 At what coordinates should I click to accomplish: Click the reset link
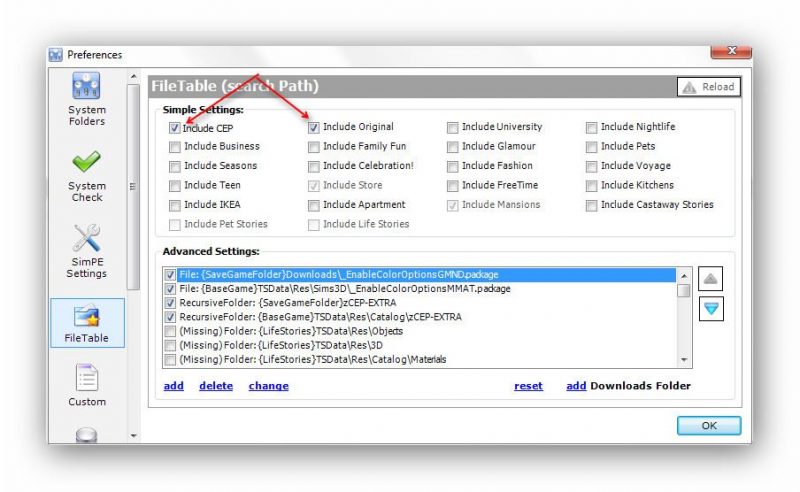tap(528, 386)
